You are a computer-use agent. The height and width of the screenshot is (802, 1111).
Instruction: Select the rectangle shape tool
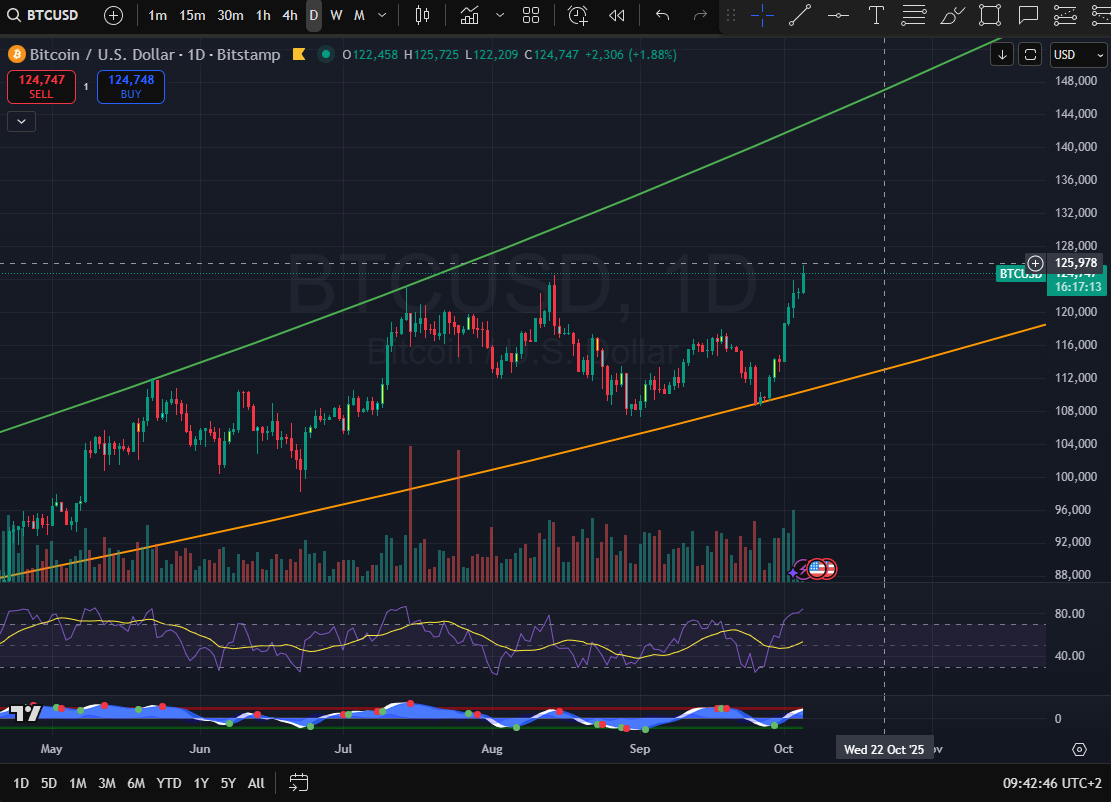tap(990, 15)
